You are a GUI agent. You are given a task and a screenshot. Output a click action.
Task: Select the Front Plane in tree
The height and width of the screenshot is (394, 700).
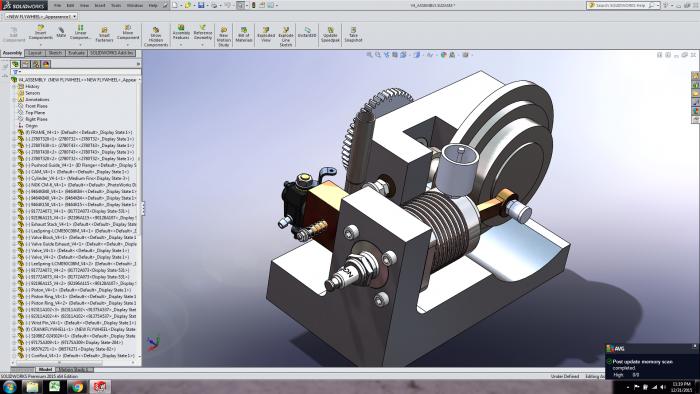36,106
